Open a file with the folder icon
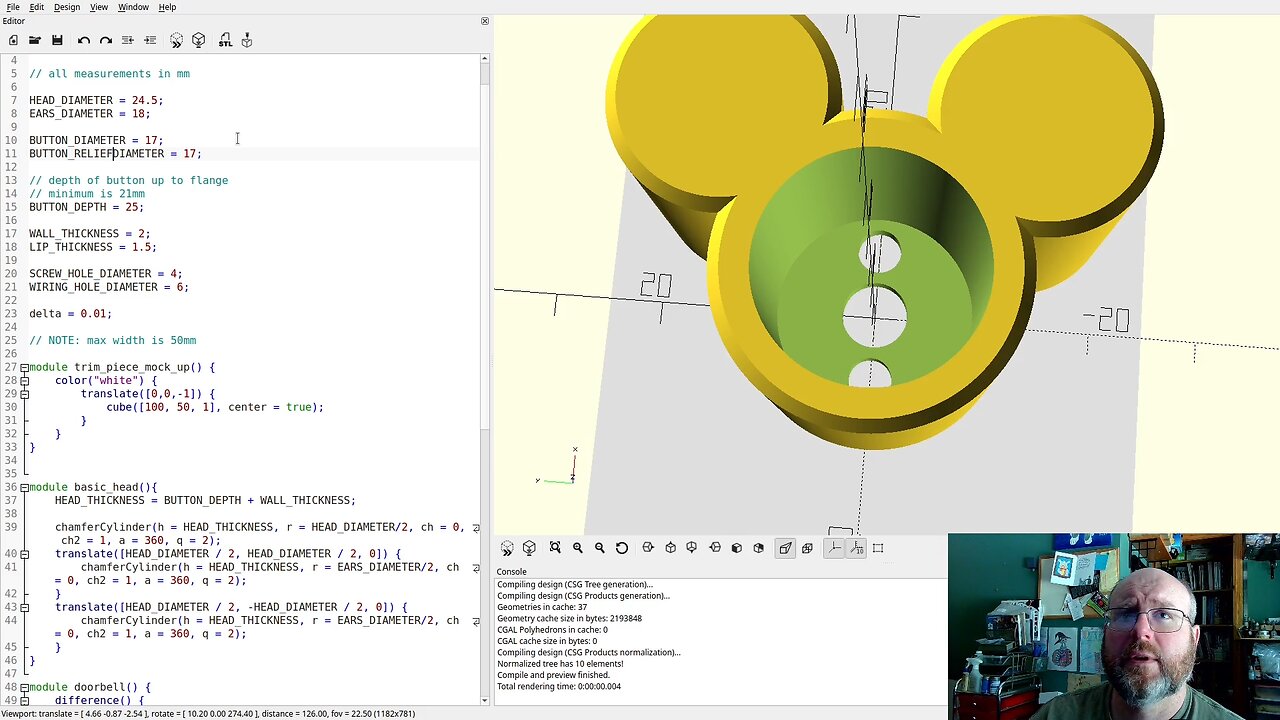 (x=35, y=40)
